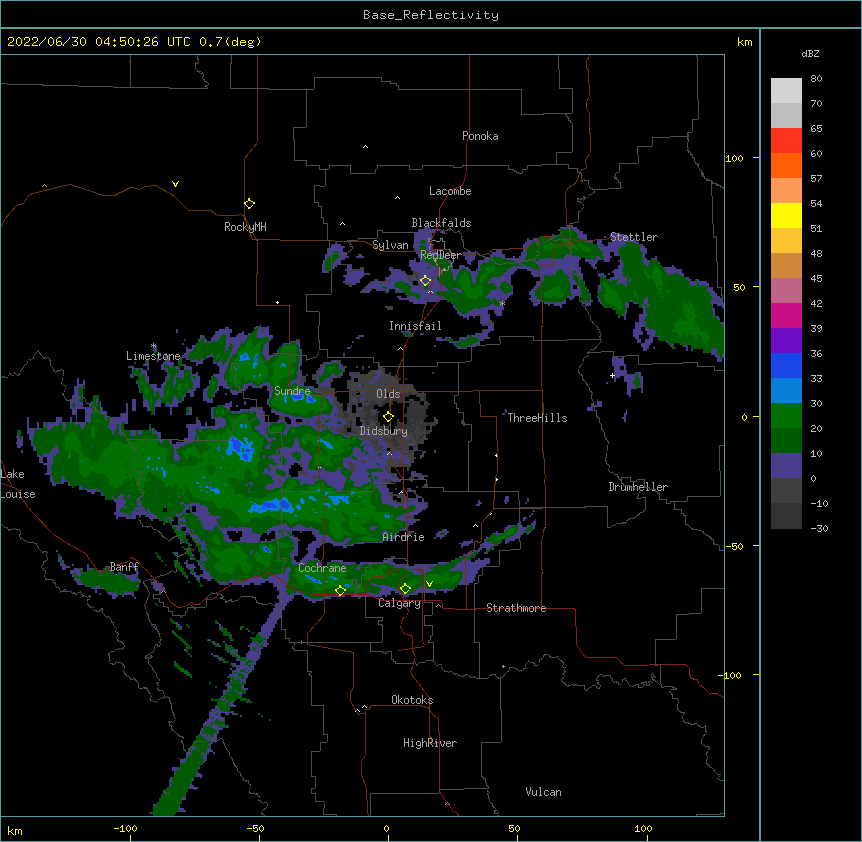Click the Cochrane label
The height and width of the screenshot is (842, 862).
pos(322,568)
